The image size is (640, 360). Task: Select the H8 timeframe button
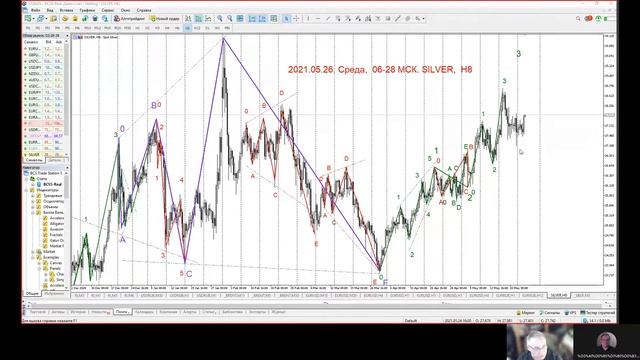pyautogui.click(x=187, y=28)
